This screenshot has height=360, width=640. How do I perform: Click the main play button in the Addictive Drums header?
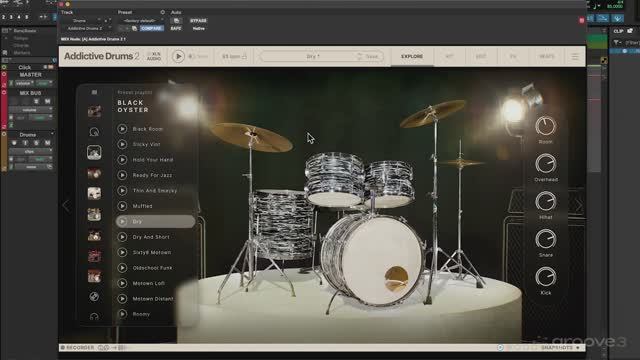[178, 56]
